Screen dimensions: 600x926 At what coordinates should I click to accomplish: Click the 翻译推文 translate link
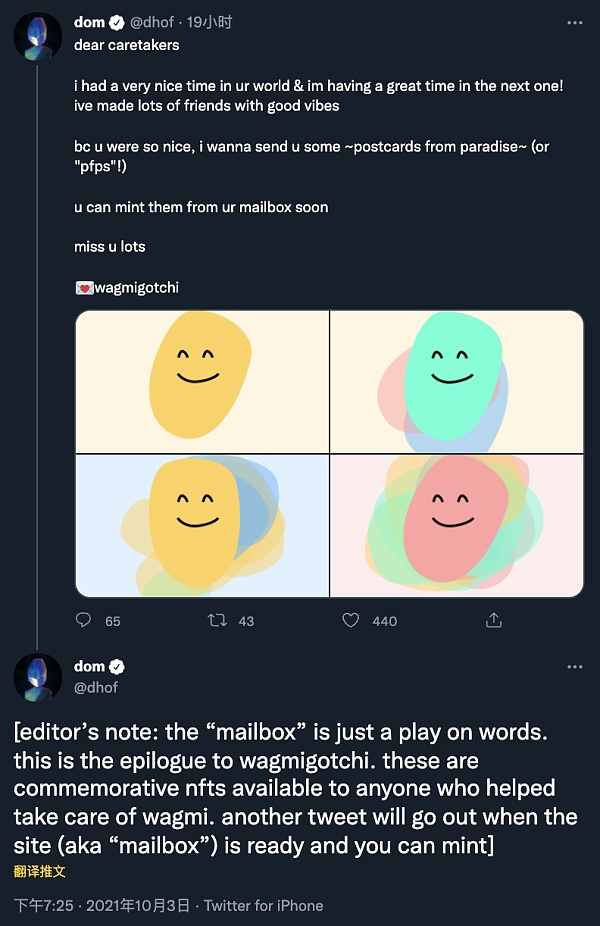[x=40, y=872]
